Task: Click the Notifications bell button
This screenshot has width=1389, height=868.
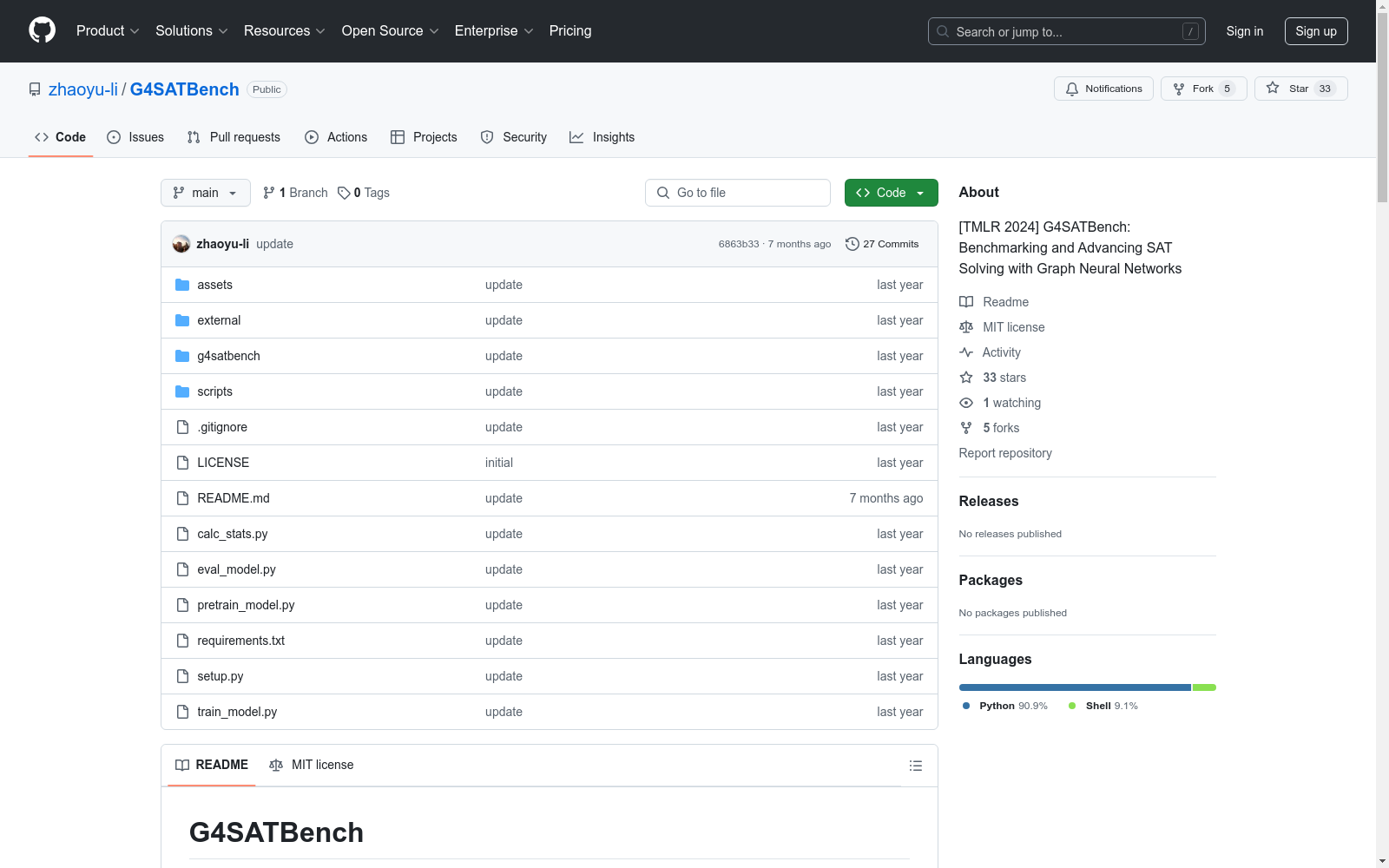Action: click(1103, 89)
